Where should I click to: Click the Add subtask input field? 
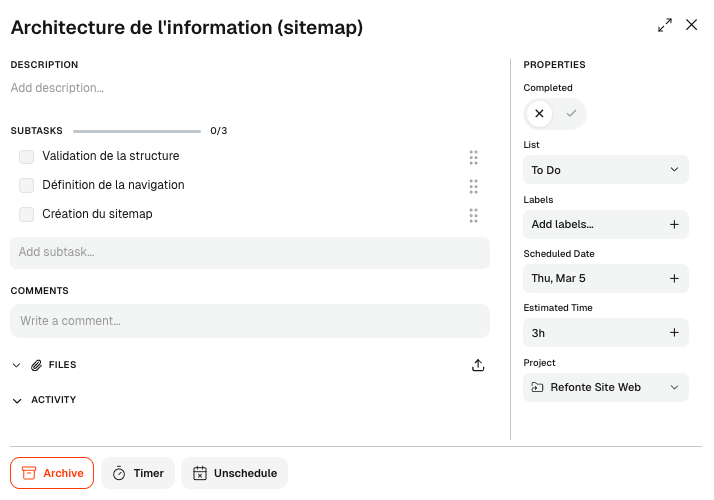tap(250, 252)
